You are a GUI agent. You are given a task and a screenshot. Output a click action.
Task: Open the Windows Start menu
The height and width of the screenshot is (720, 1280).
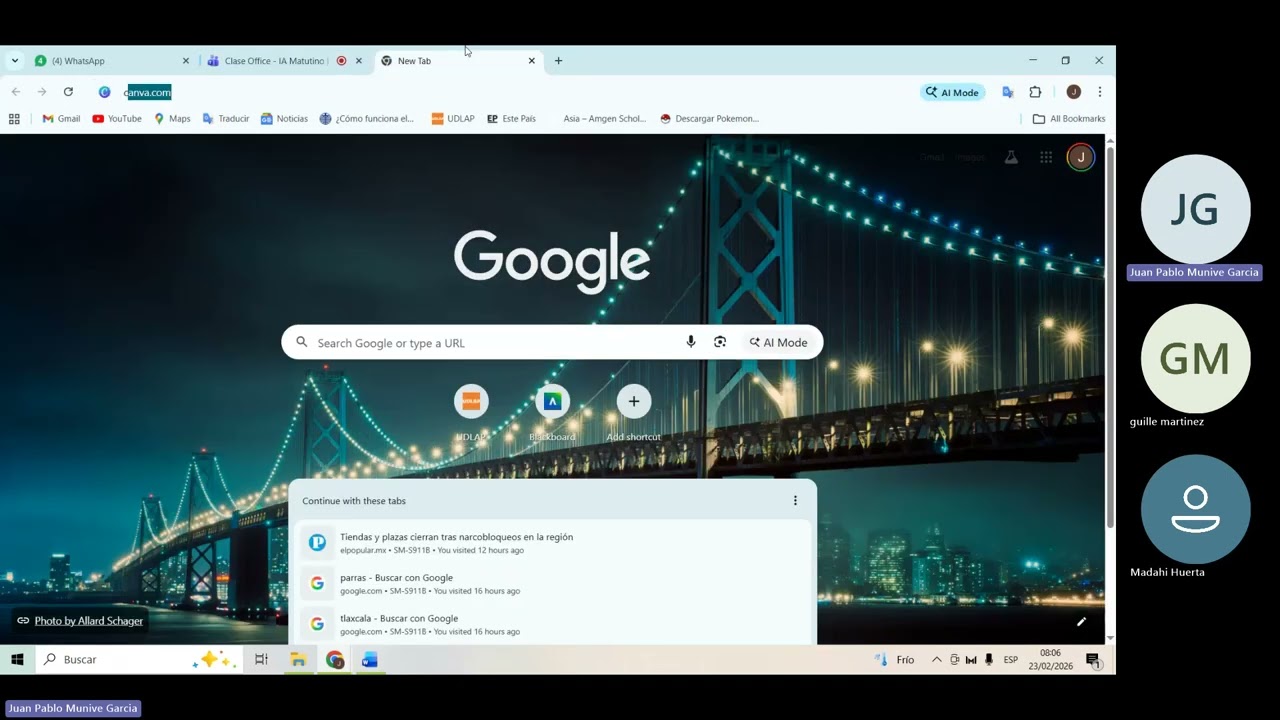(x=17, y=660)
